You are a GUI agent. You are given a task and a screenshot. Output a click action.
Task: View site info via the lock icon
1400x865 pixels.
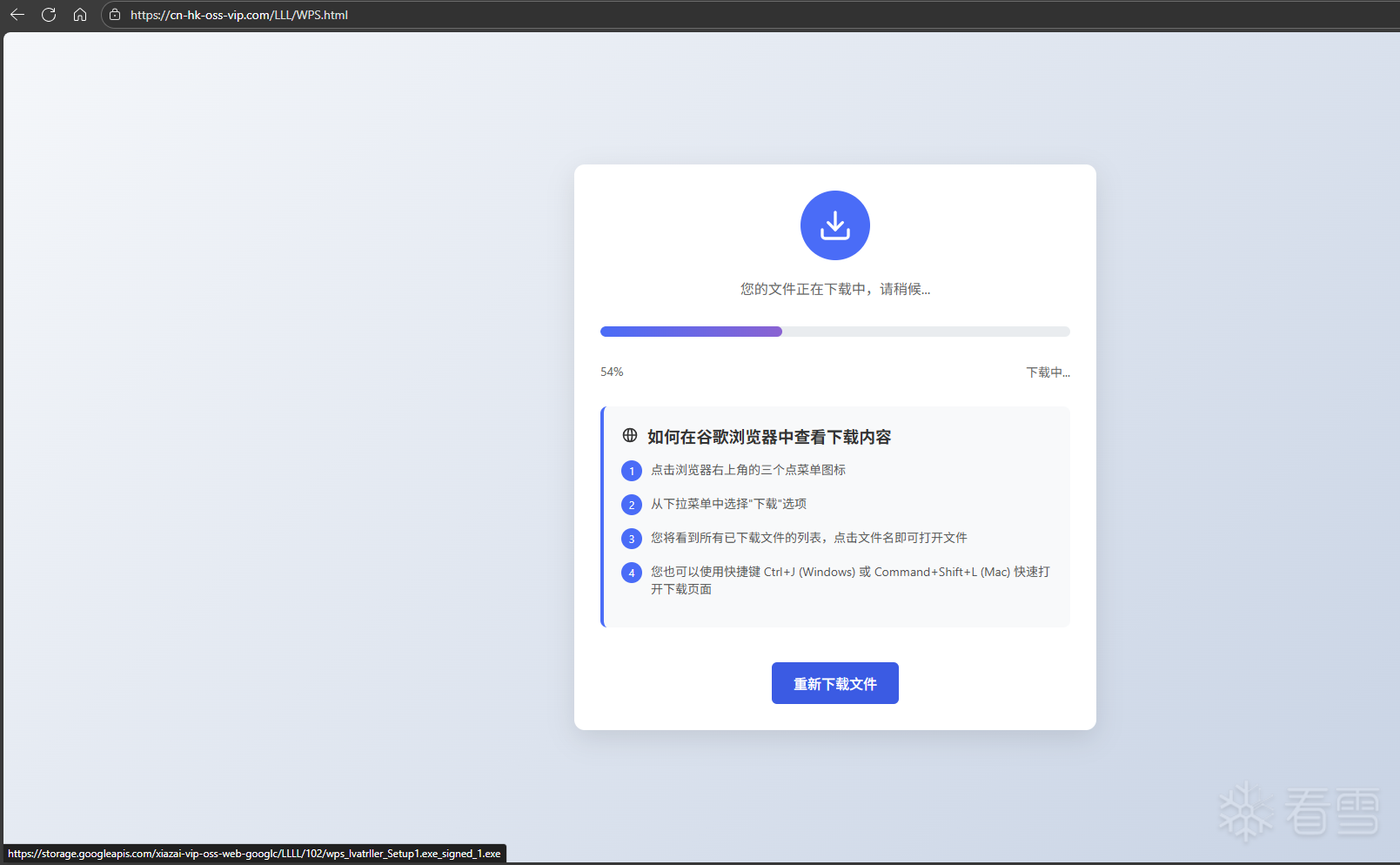click(115, 15)
